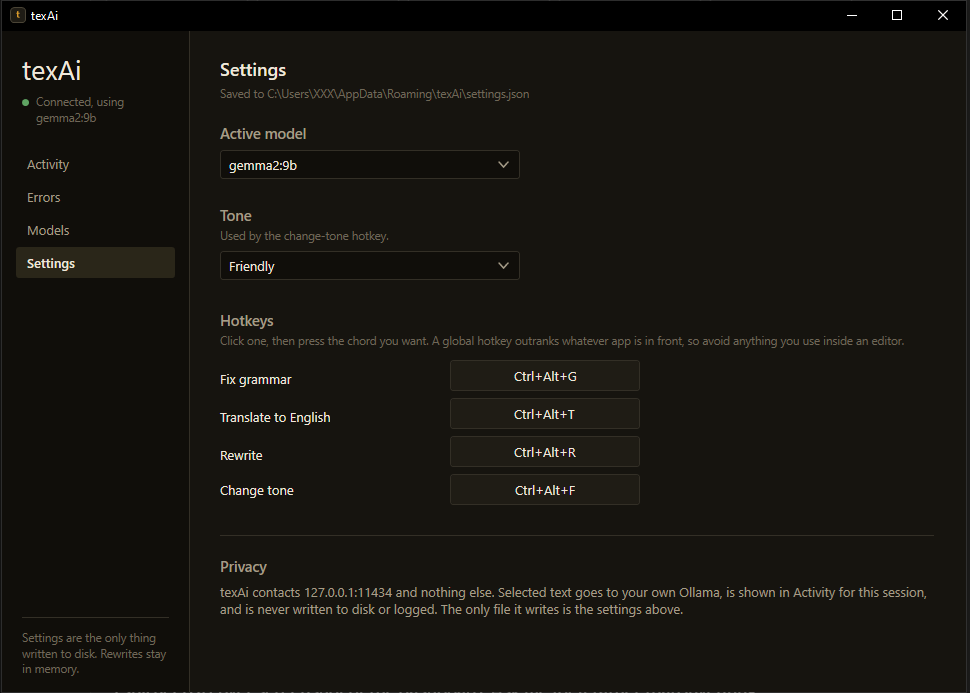The height and width of the screenshot is (693, 970).
Task: Maximize the texAi window
Action: [x=897, y=15]
